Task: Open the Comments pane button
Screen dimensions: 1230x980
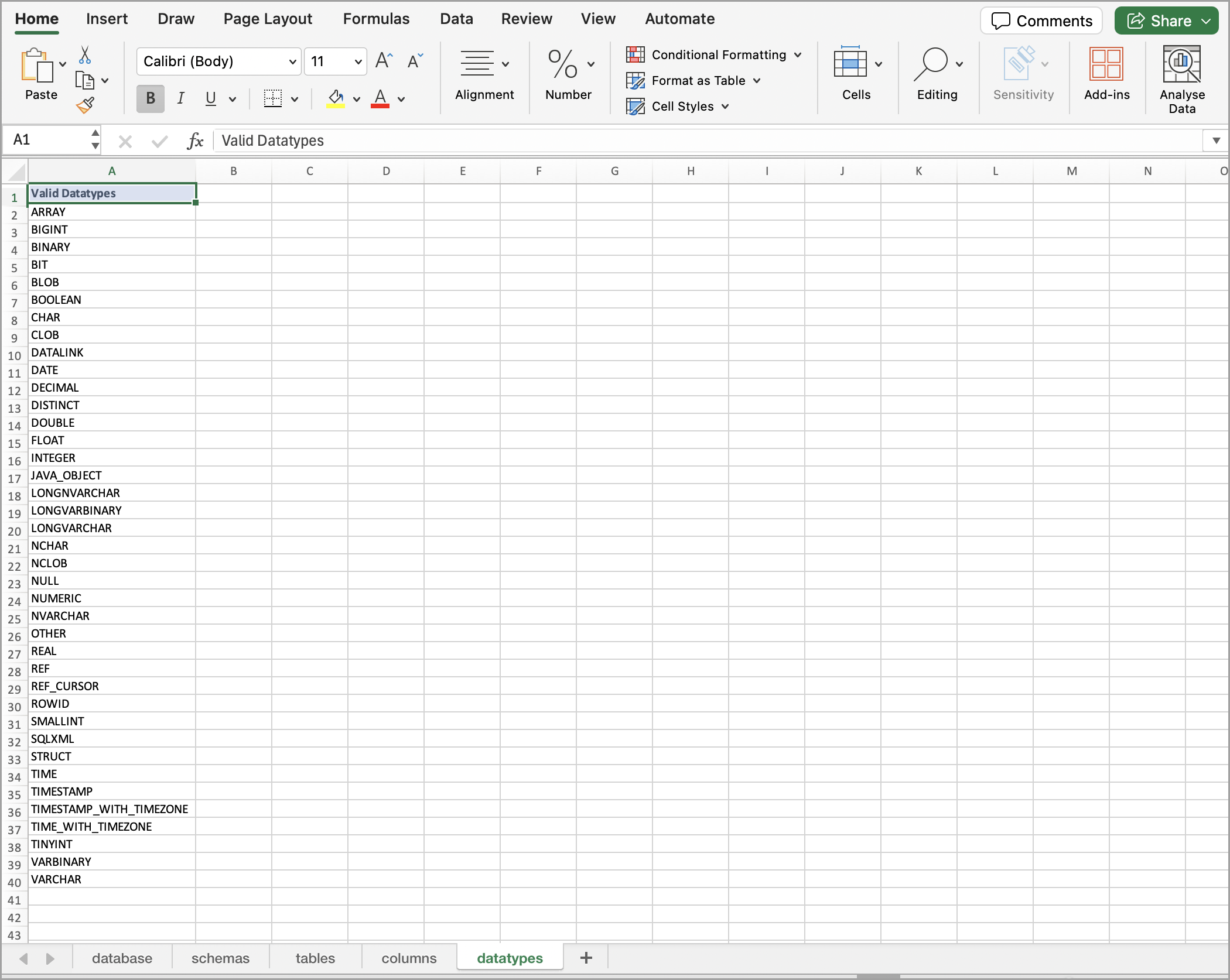Action: 1041,20
